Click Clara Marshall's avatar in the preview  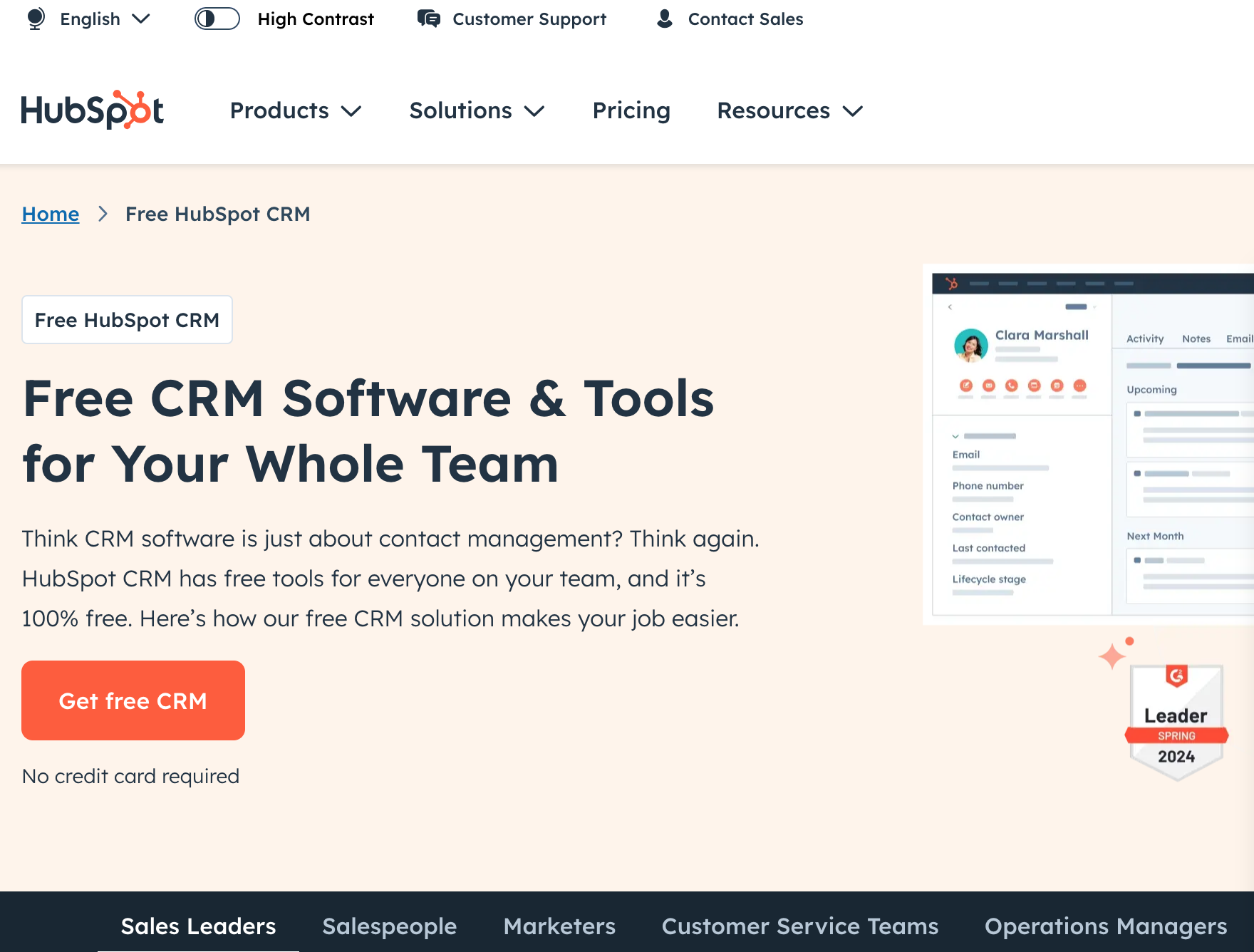tap(970, 345)
